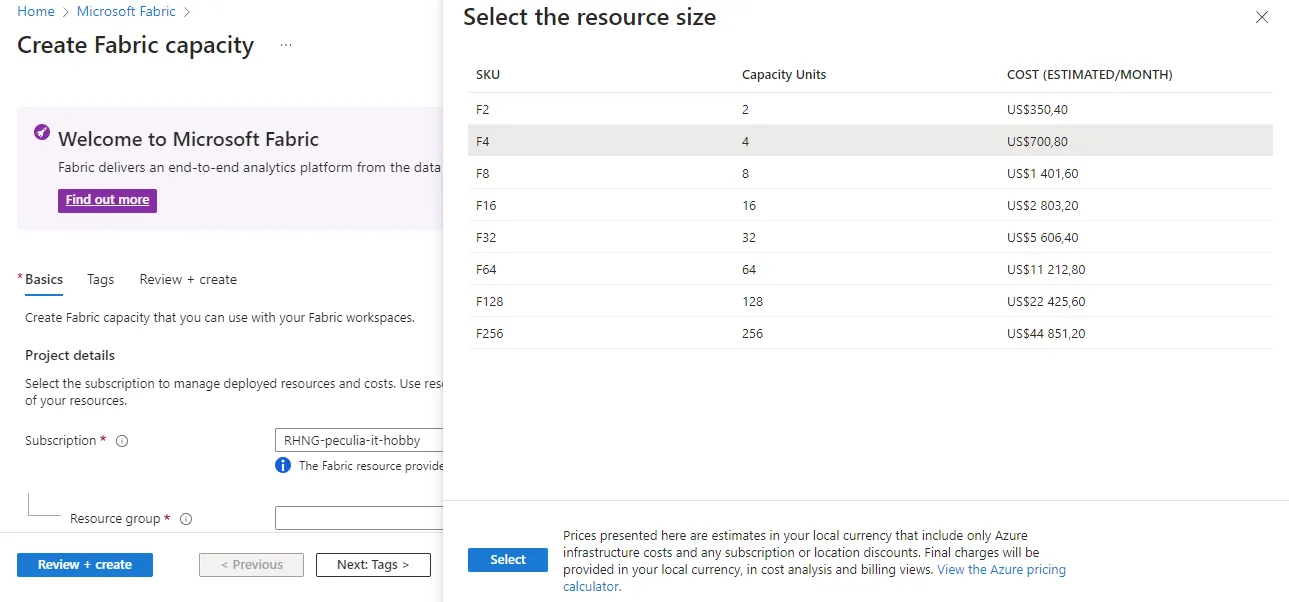Click the capacity units value 32

click(749, 238)
